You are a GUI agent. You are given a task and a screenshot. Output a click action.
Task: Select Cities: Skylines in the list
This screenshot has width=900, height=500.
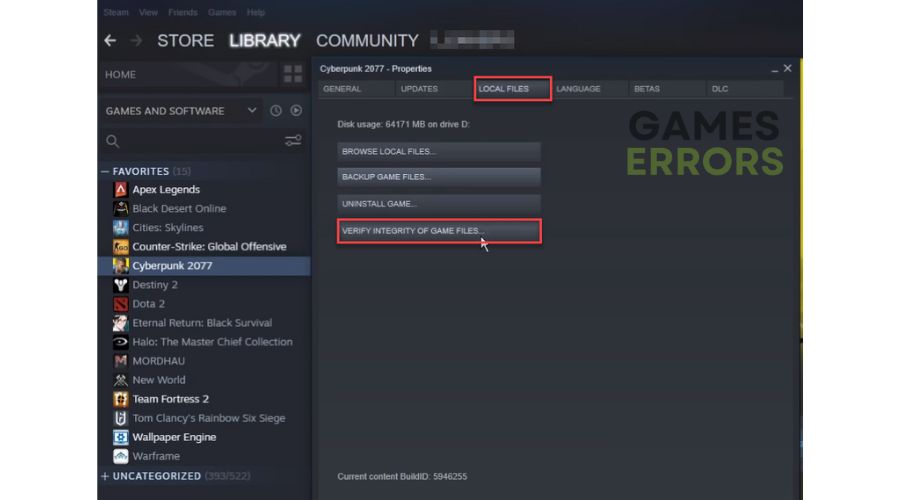168,227
